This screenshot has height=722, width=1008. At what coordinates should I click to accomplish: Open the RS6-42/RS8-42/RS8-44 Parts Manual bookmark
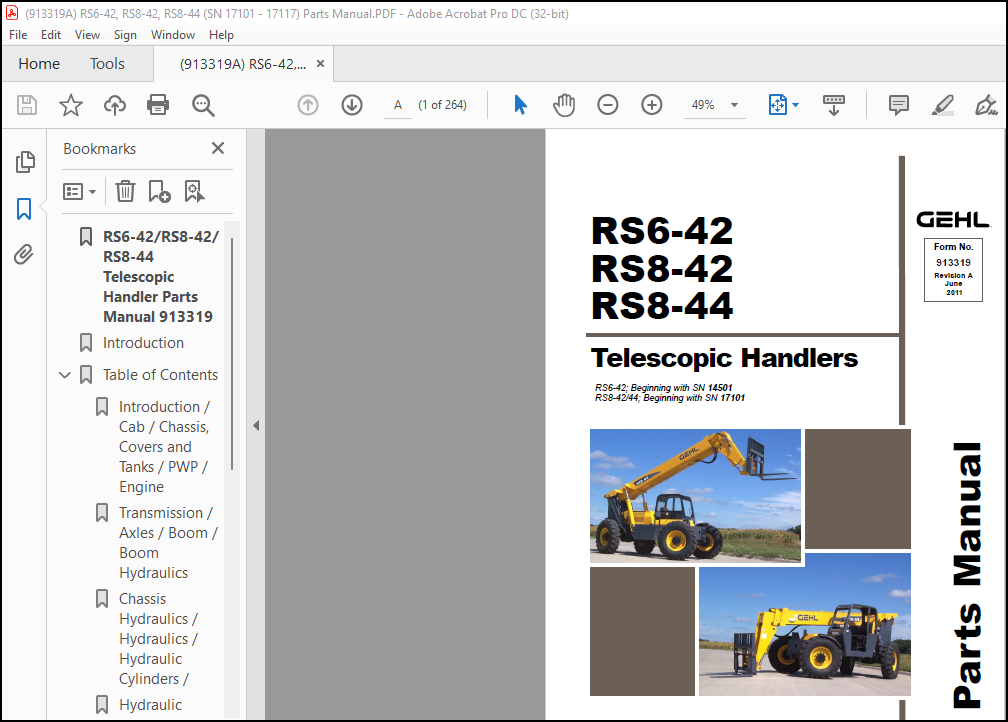[x=161, y=276]
